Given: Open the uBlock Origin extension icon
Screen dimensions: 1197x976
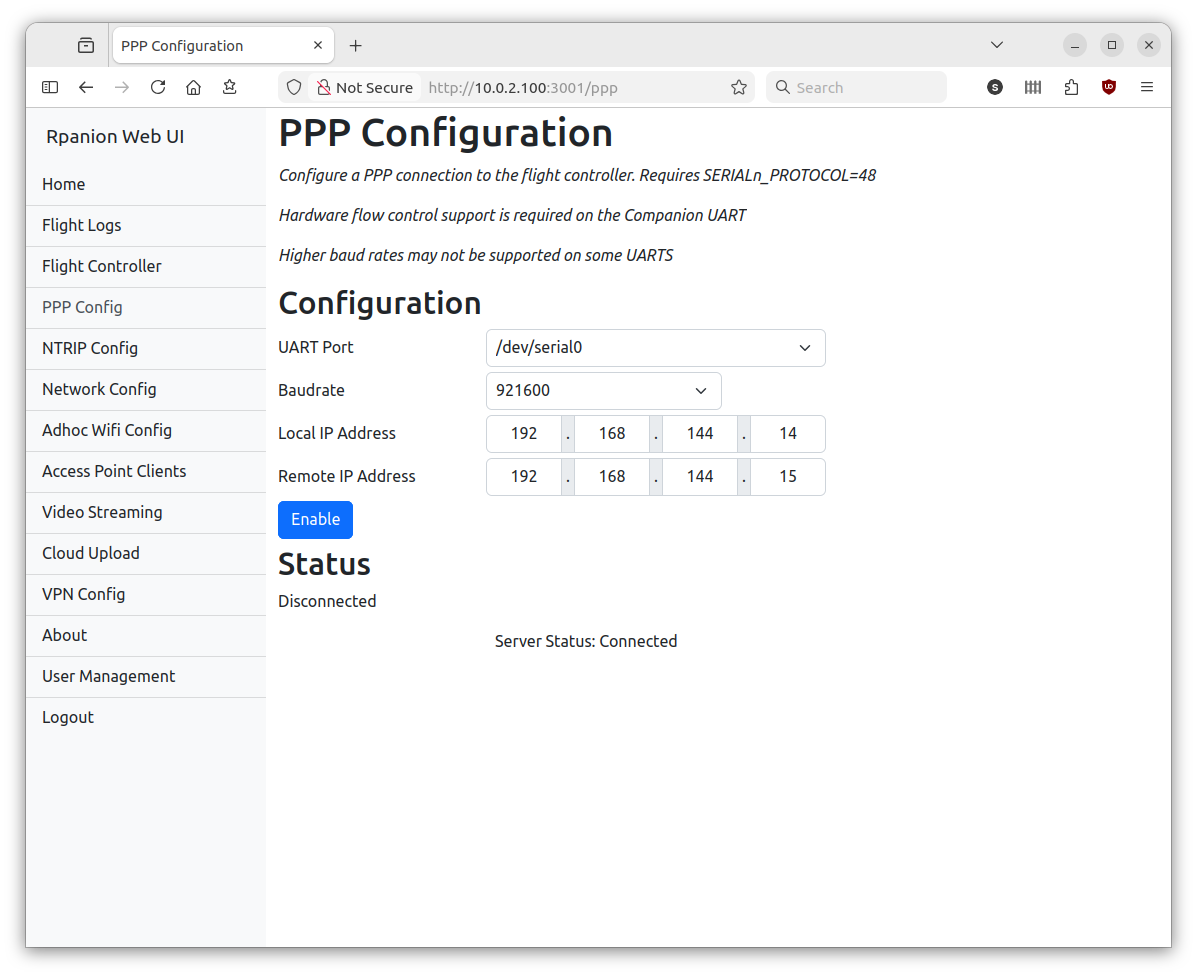Looking at the screenshot, I should pyautogui.click(x=1109, y=87).
